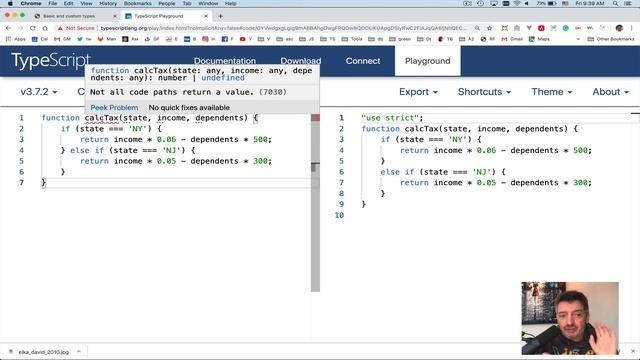Open a new tab with the plus button
640x360 pixels.
pyautogui.click(x=220, y=16)
